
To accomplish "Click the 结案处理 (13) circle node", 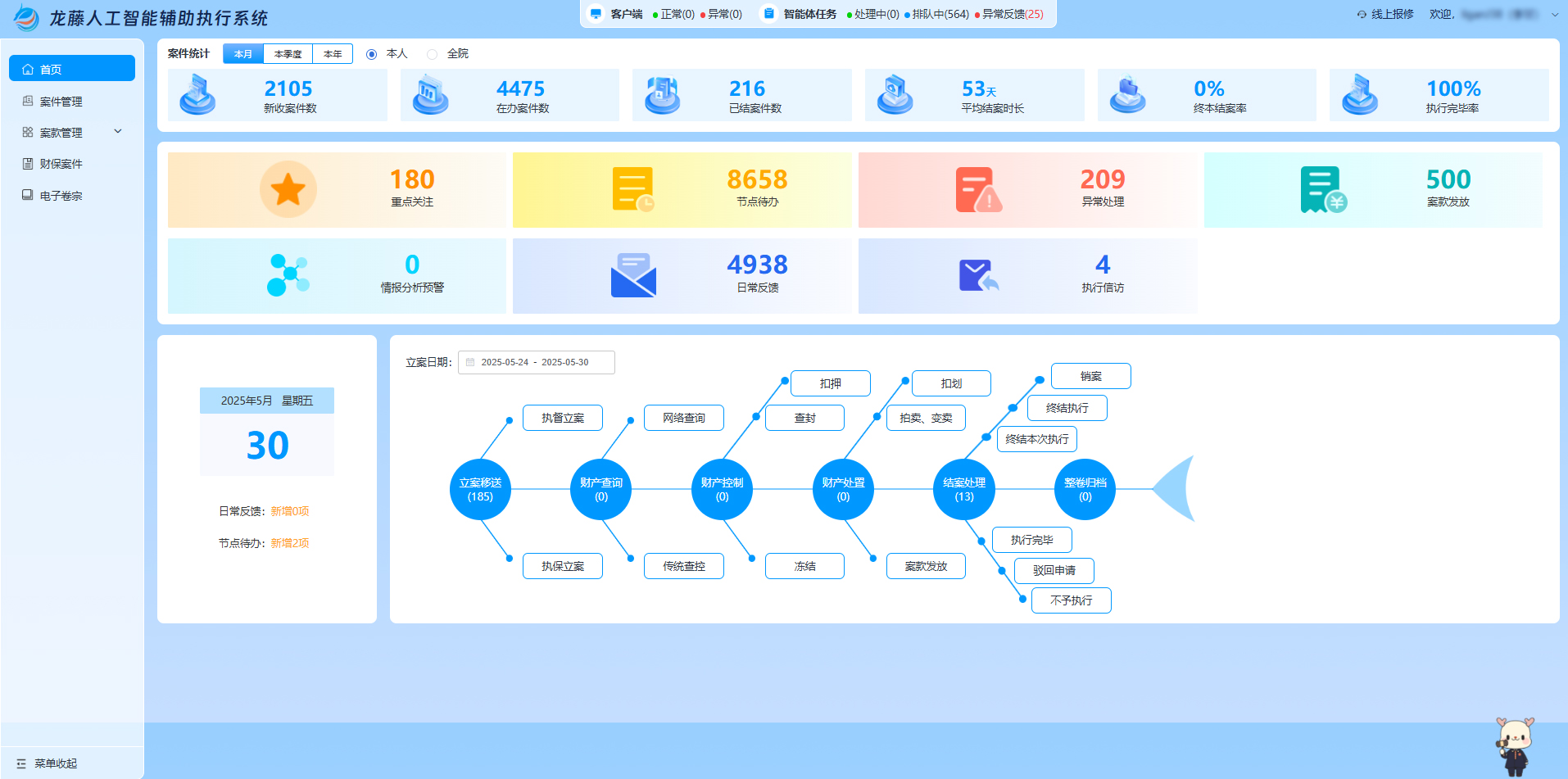I will pyautogui.click(x=963, y=489).
